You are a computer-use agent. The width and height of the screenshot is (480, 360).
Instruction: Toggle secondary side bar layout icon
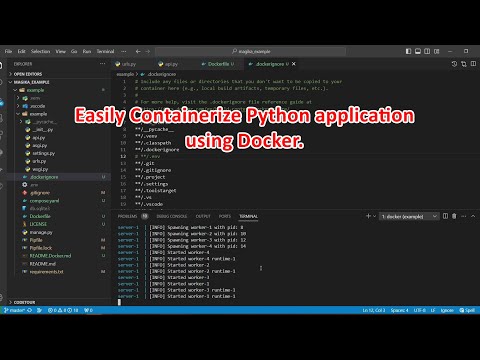pyautogui.click(x=427, y=51)
